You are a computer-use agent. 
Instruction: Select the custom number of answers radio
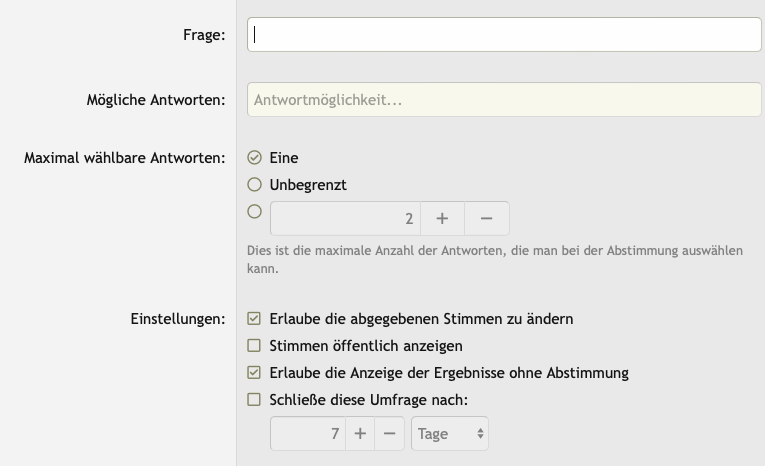click(x=254, y=212)
